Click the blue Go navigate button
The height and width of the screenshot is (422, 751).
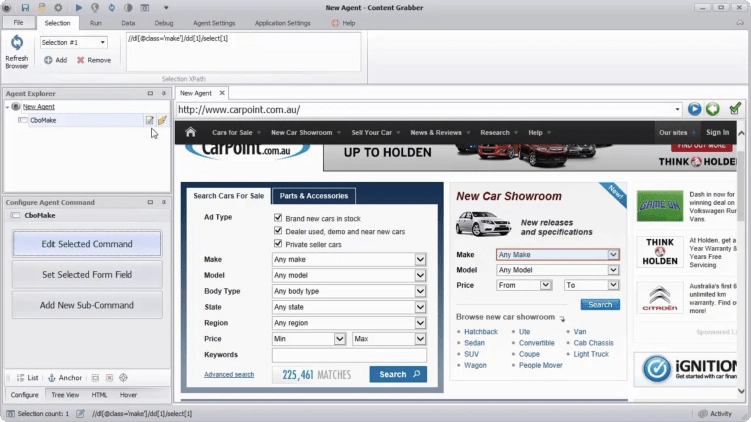click(694, 109)
